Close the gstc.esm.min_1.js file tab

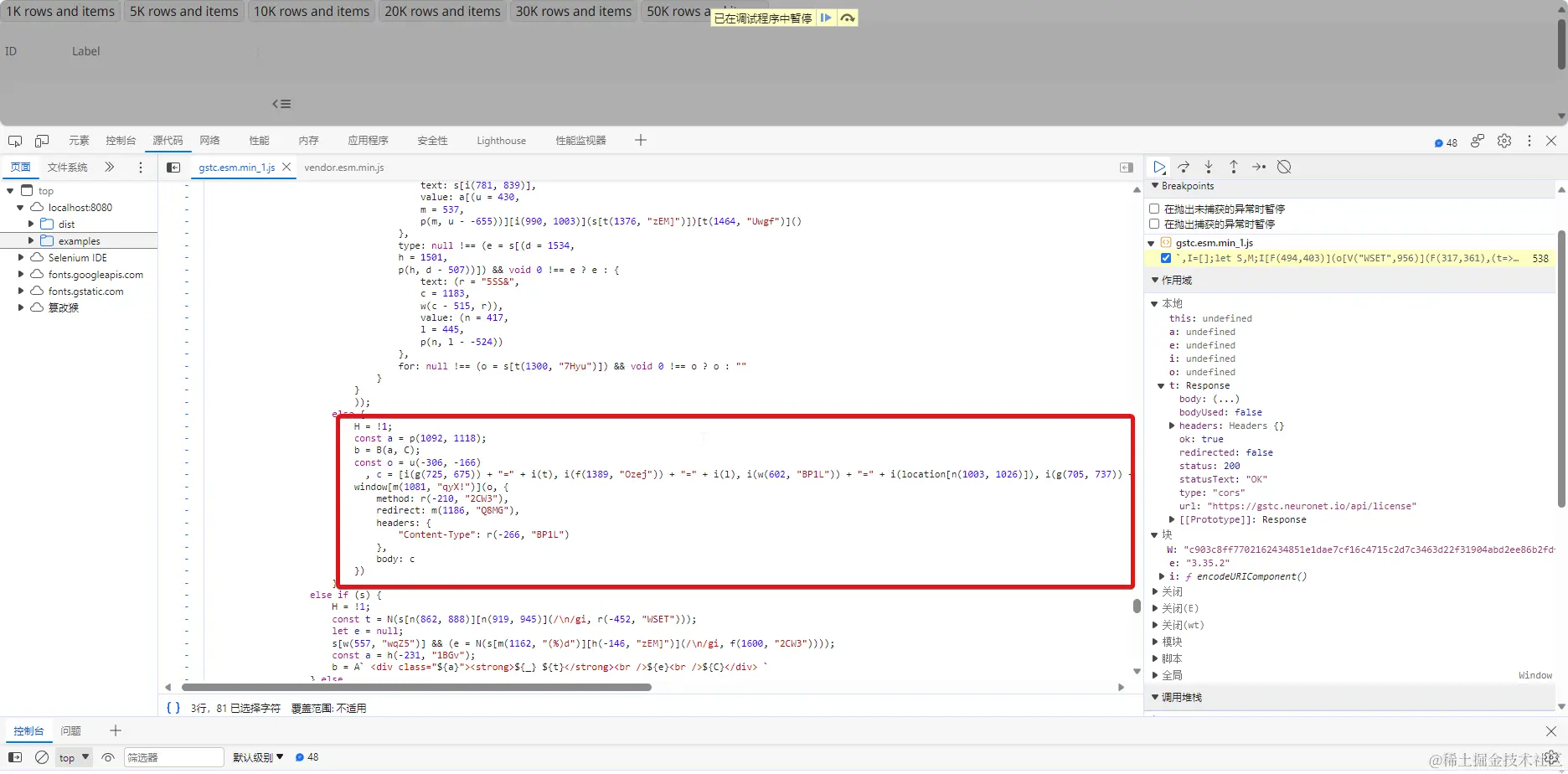click(x=286, y=167)
